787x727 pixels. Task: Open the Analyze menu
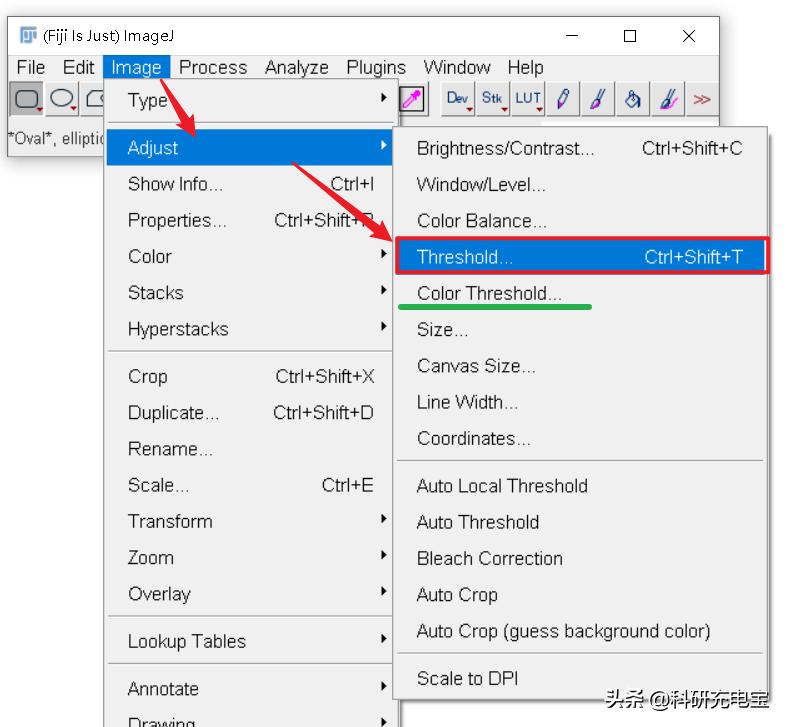click(x=297, y=67)
